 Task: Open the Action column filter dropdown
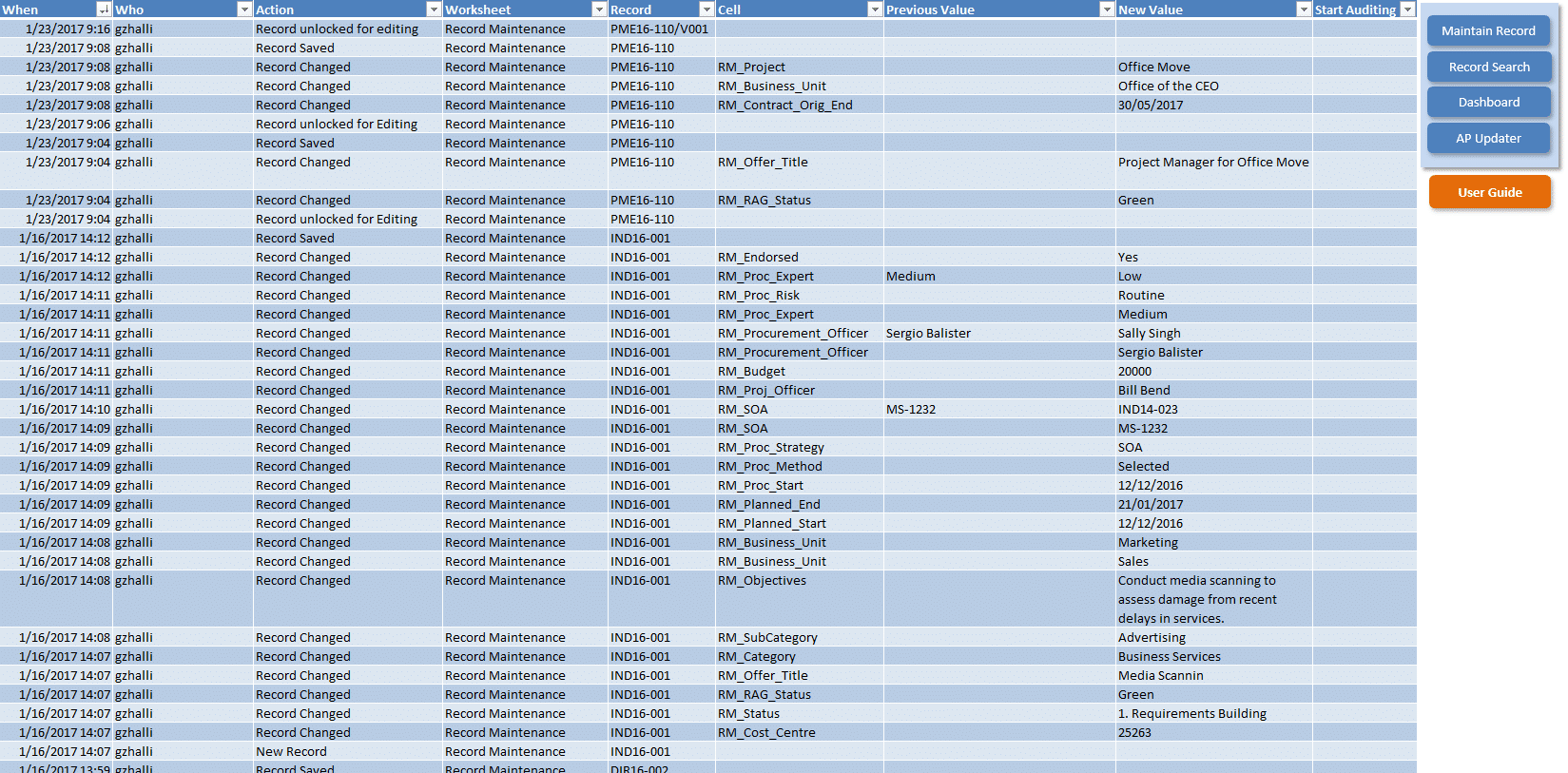pyautogui.click(x=434, y=10)
